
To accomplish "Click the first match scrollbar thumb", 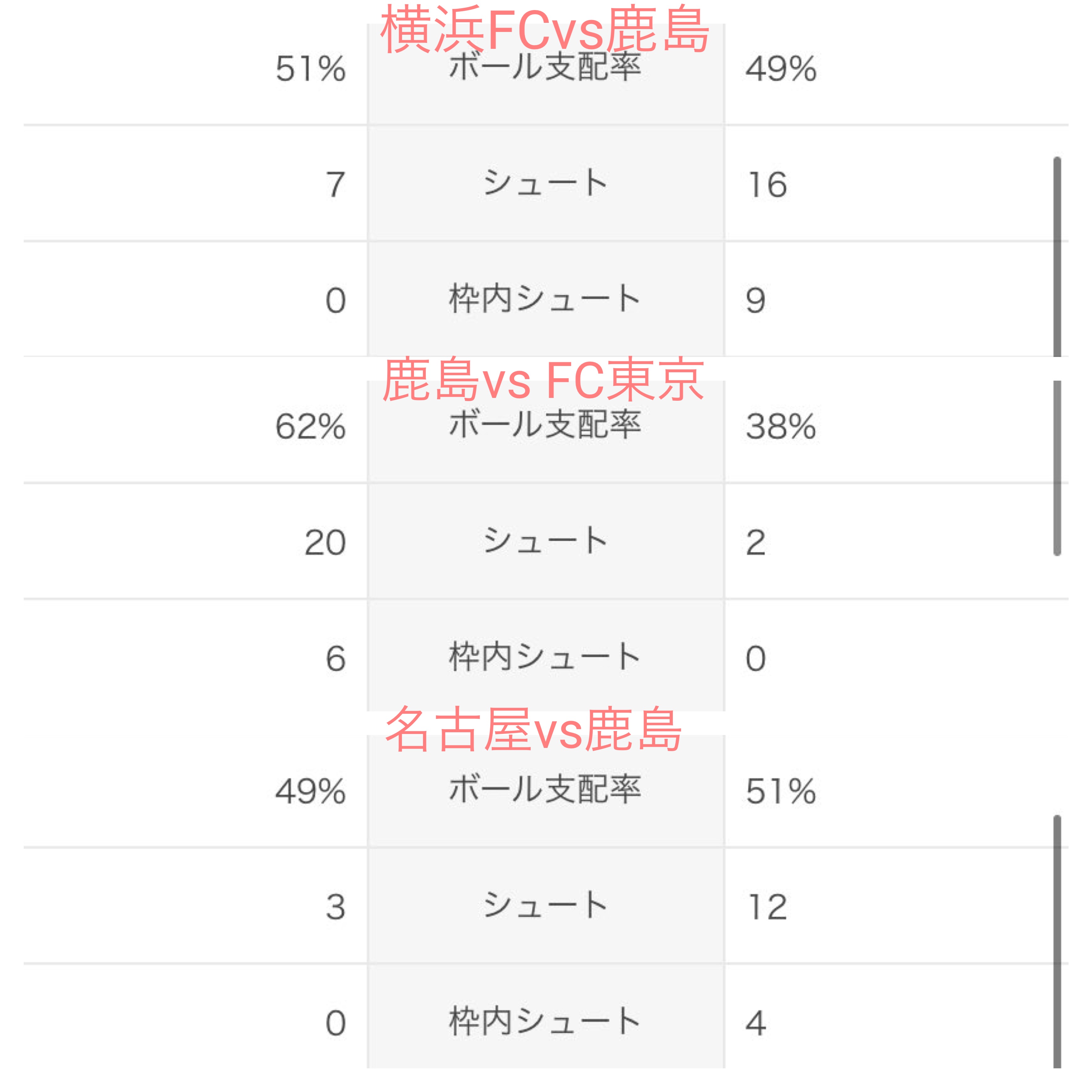I will 1057,257.
